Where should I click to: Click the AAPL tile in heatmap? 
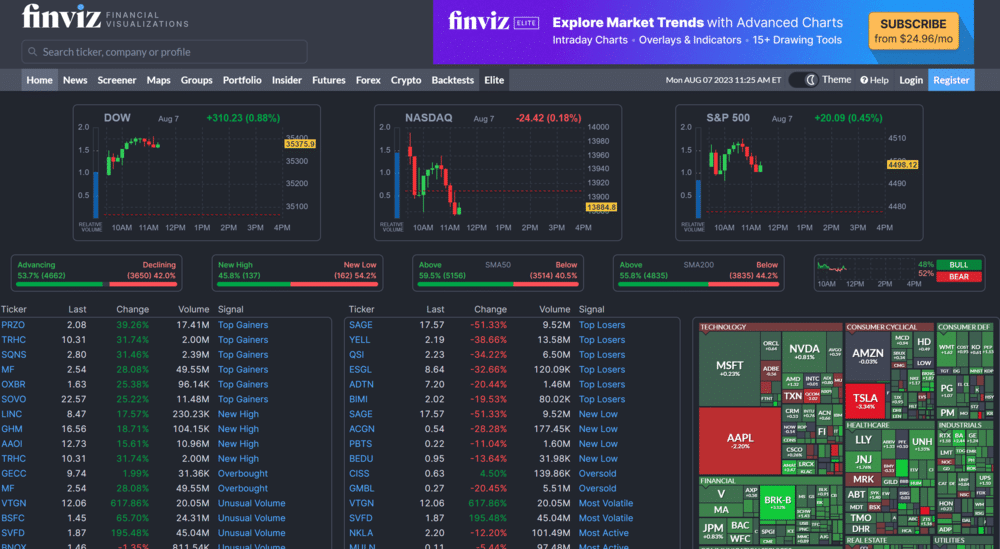pos(740,441)
